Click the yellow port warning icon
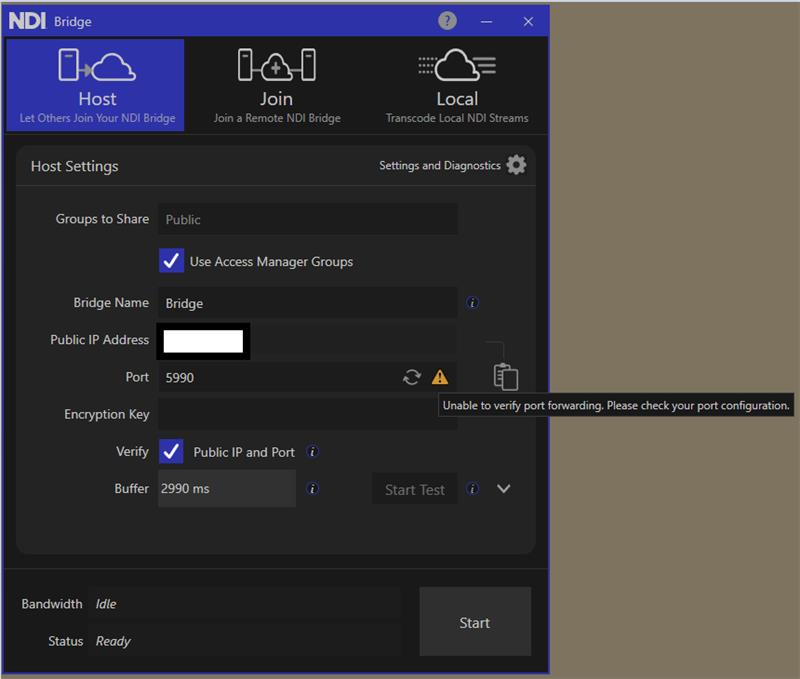 pyautogui.click(x=440, y=377)
